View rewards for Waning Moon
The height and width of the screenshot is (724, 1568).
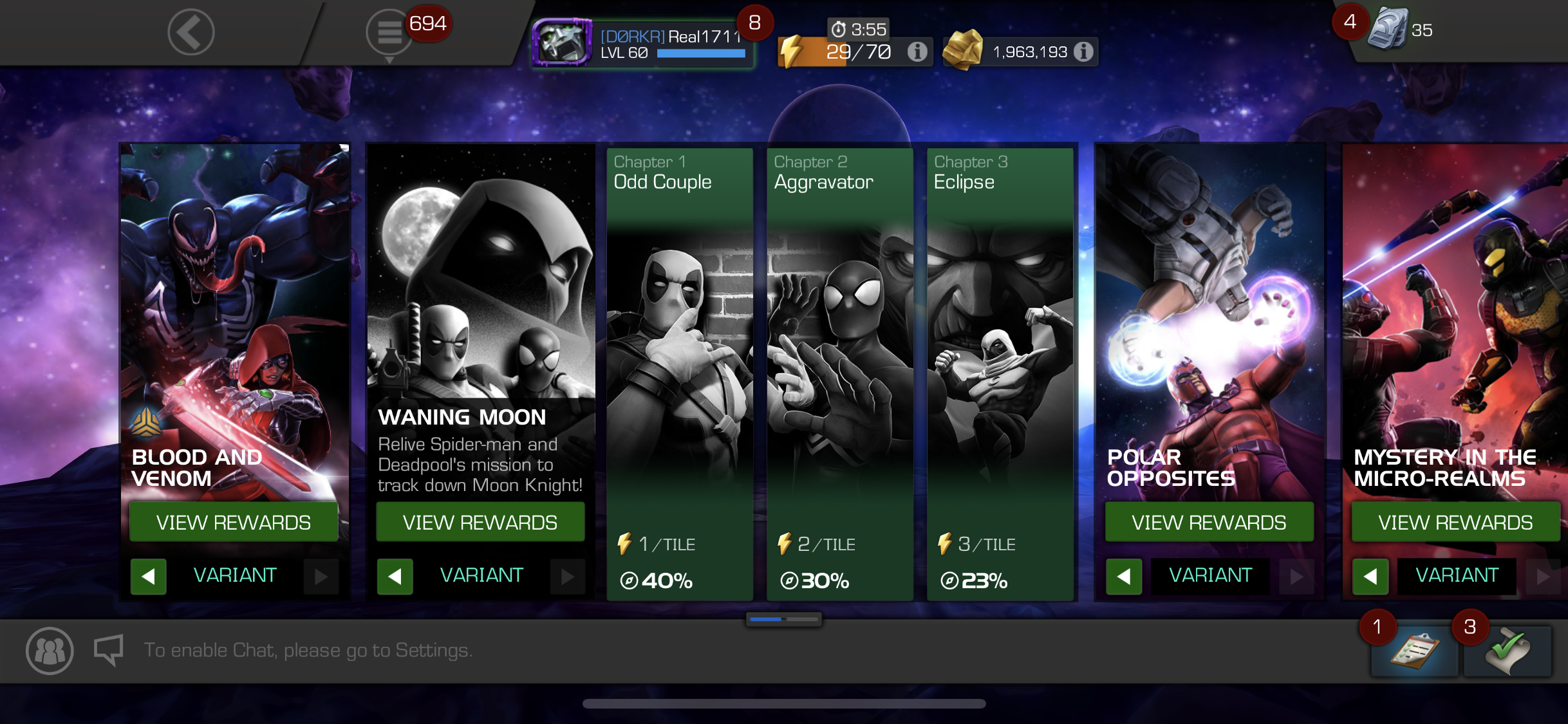[480, 522]
